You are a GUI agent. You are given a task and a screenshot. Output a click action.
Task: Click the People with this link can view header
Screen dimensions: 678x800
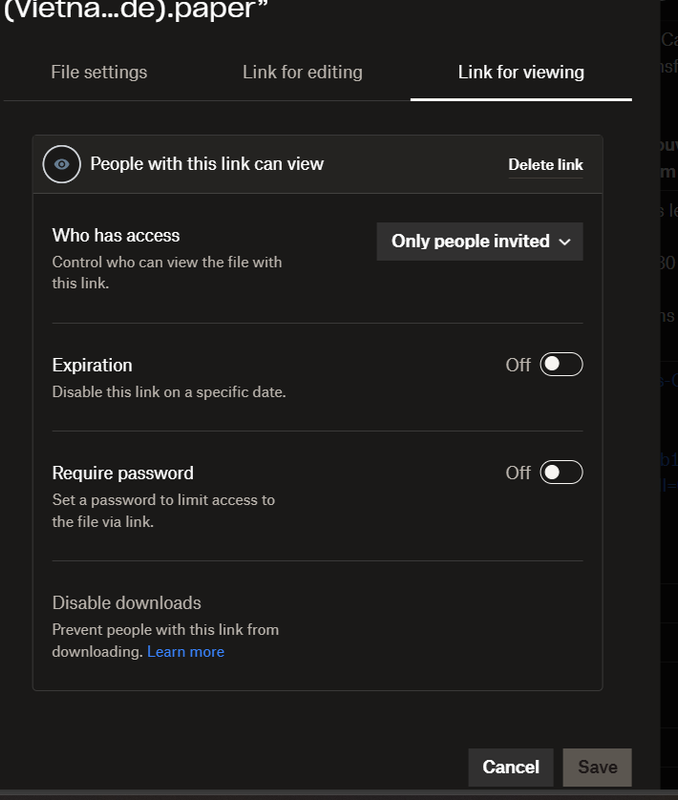pyautogui.click(x=207, y=164)
